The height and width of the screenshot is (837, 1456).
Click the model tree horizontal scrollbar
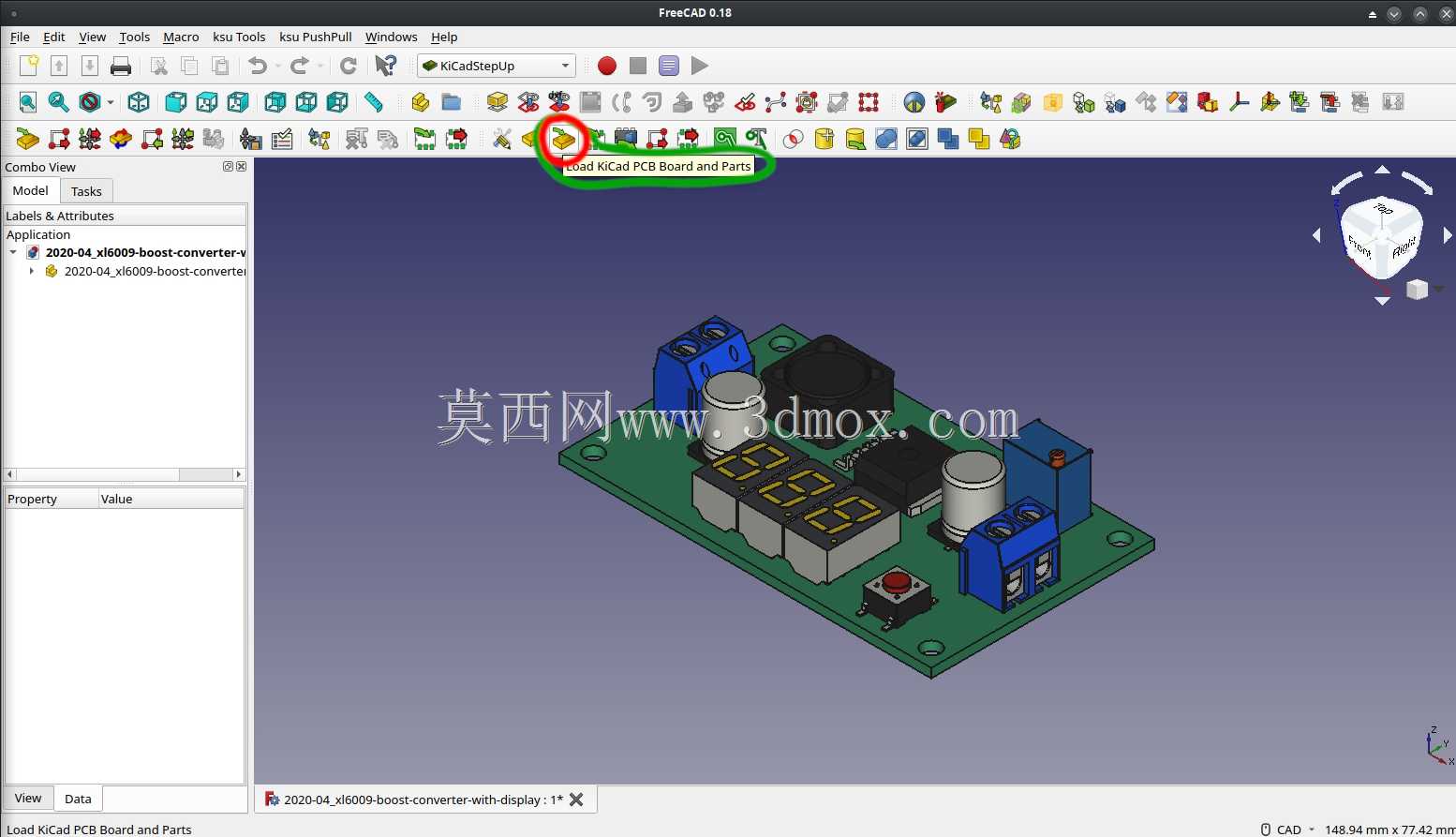[x=125, y=474]
